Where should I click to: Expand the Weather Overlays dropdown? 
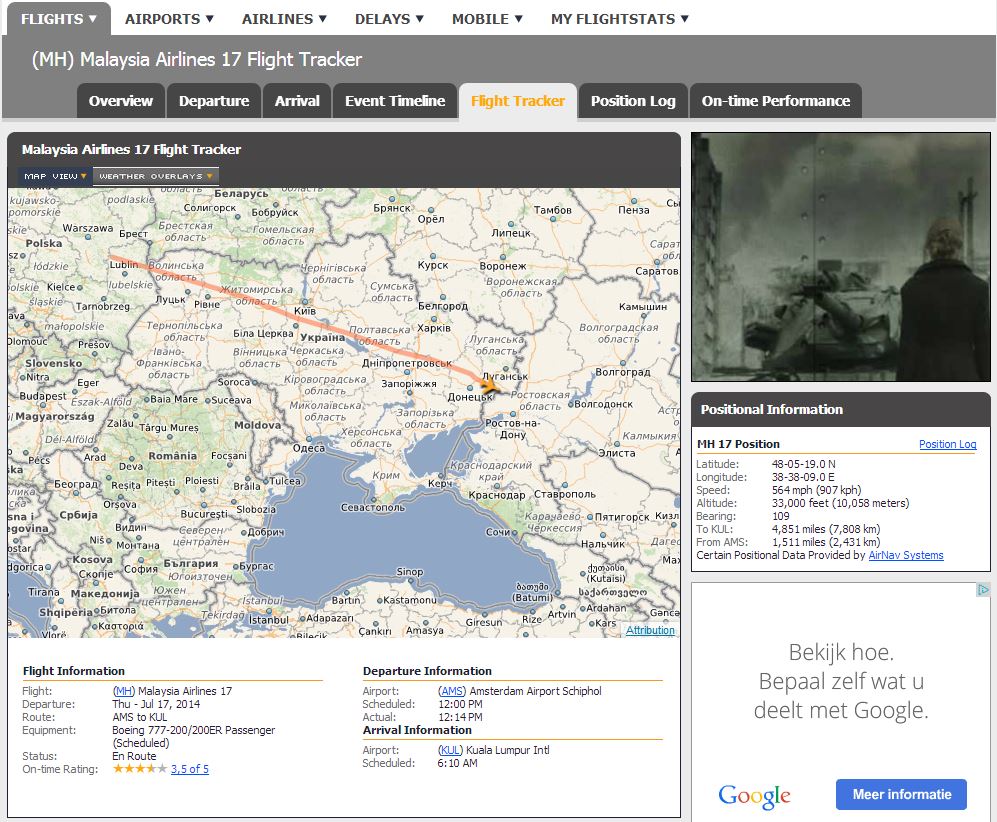(x=156, y=176)
